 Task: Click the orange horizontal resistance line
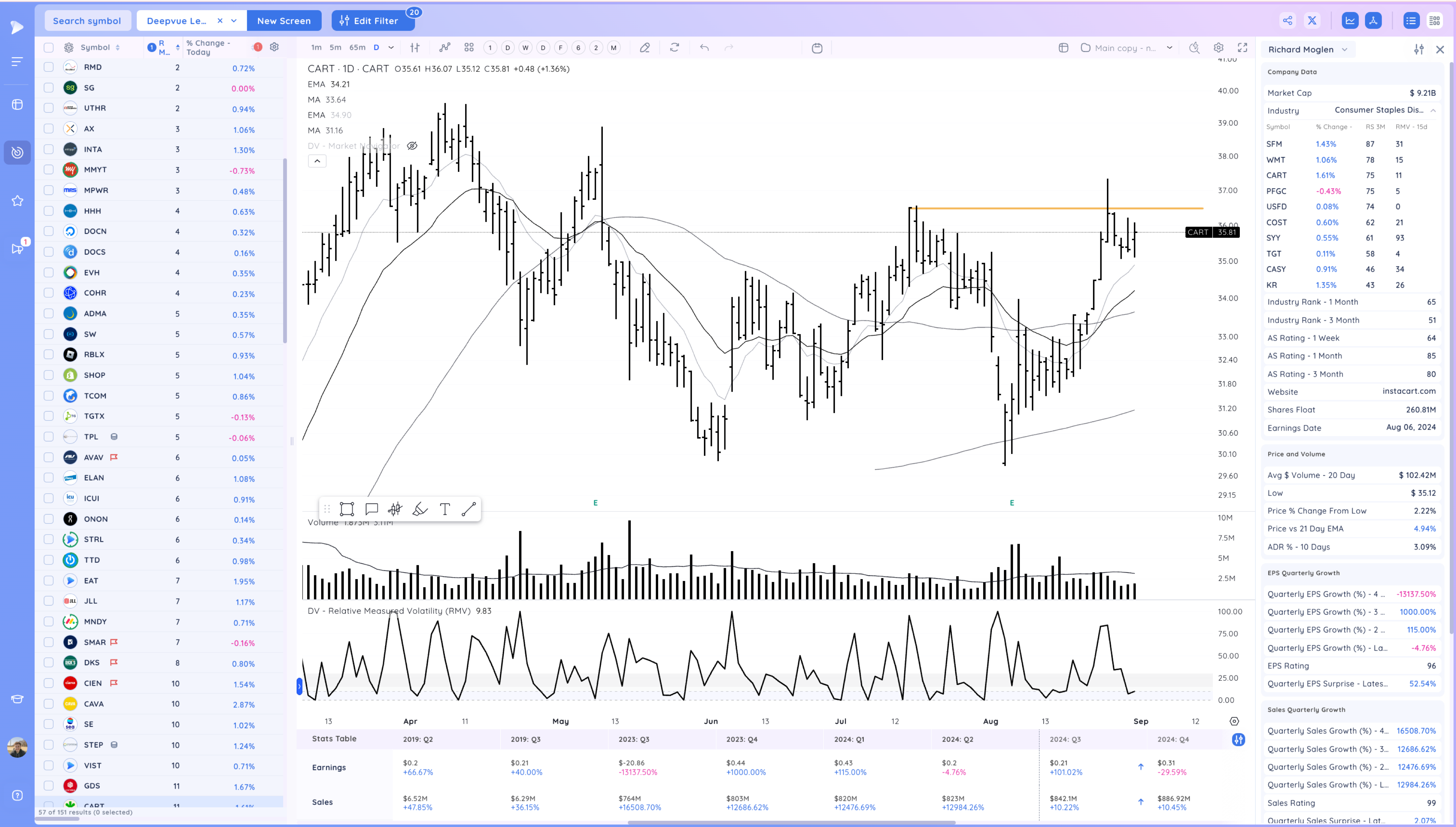[1022, 209]
